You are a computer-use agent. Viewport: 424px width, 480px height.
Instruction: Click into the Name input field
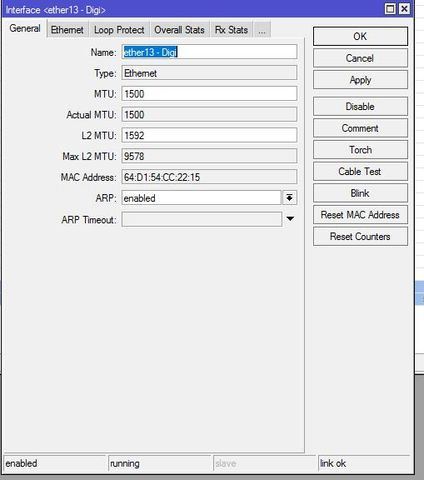pyautogui.click(x=209, y=52)
